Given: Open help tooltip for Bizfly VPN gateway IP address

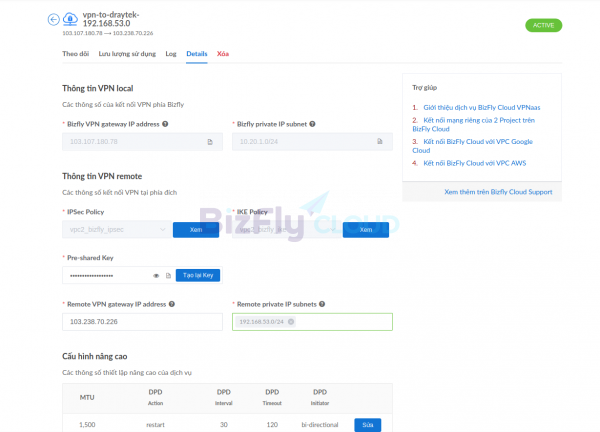Looking at the screenshot, I should click(x=165, y=124).
